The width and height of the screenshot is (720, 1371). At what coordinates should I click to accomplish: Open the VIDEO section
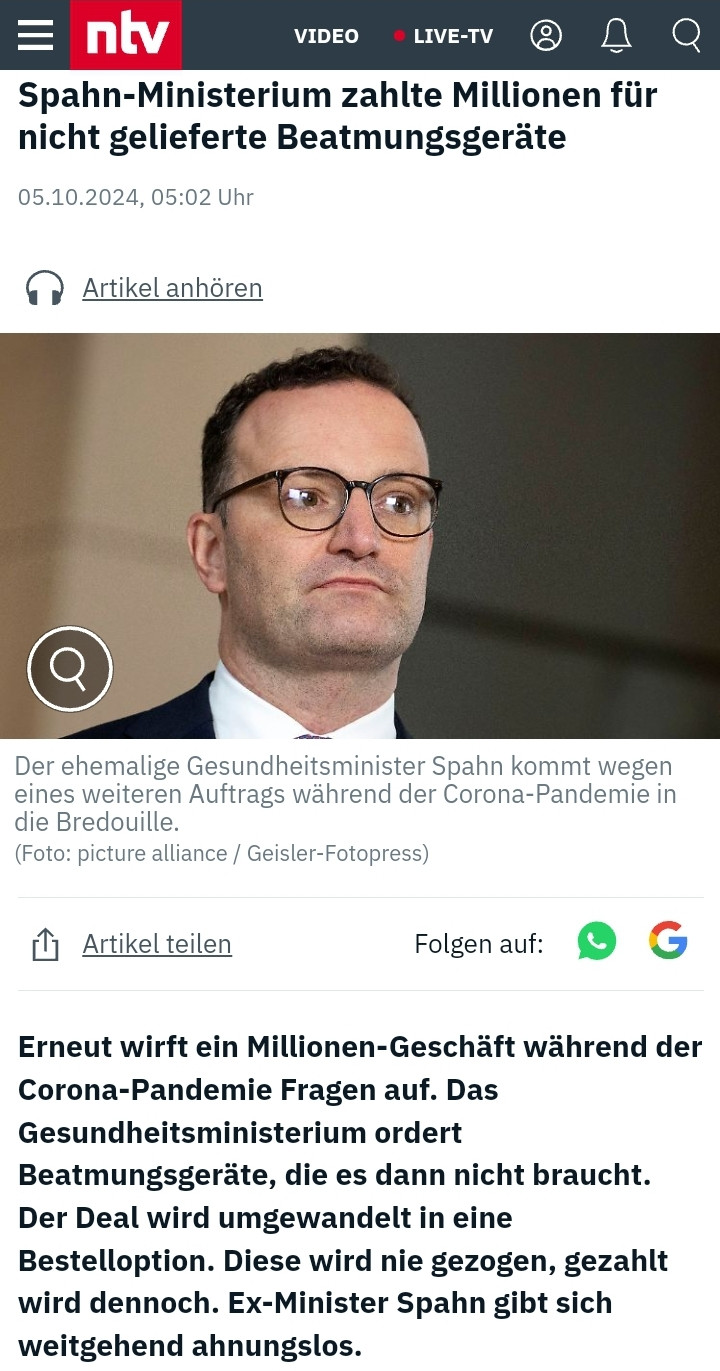click(326, 36)
